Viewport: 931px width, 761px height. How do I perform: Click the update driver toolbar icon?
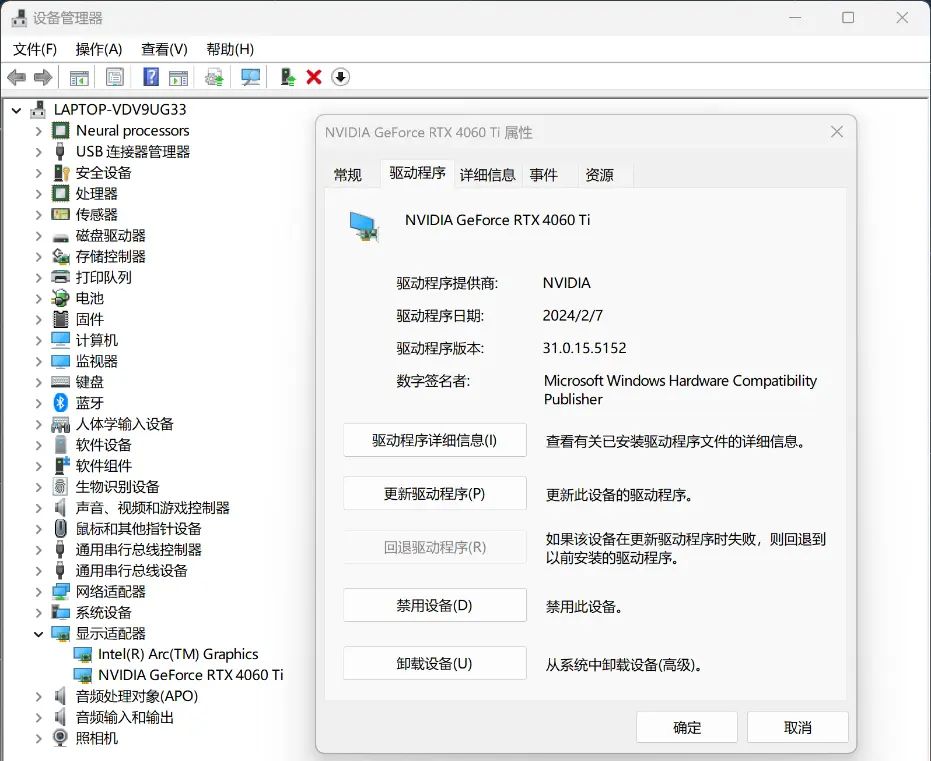pyautogui.click(x=214, y=77)
